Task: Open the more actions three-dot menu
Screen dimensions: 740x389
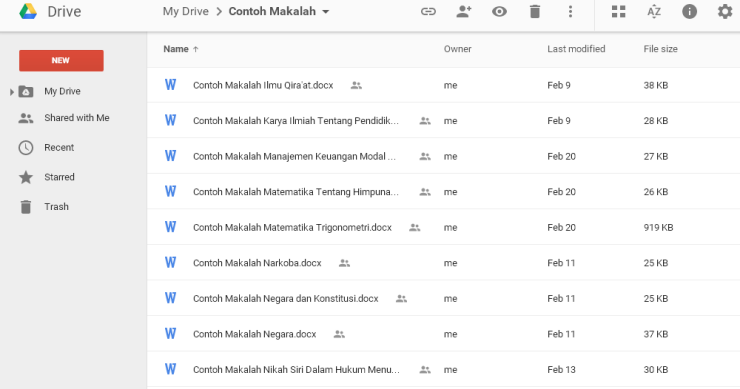Action: 570,11
